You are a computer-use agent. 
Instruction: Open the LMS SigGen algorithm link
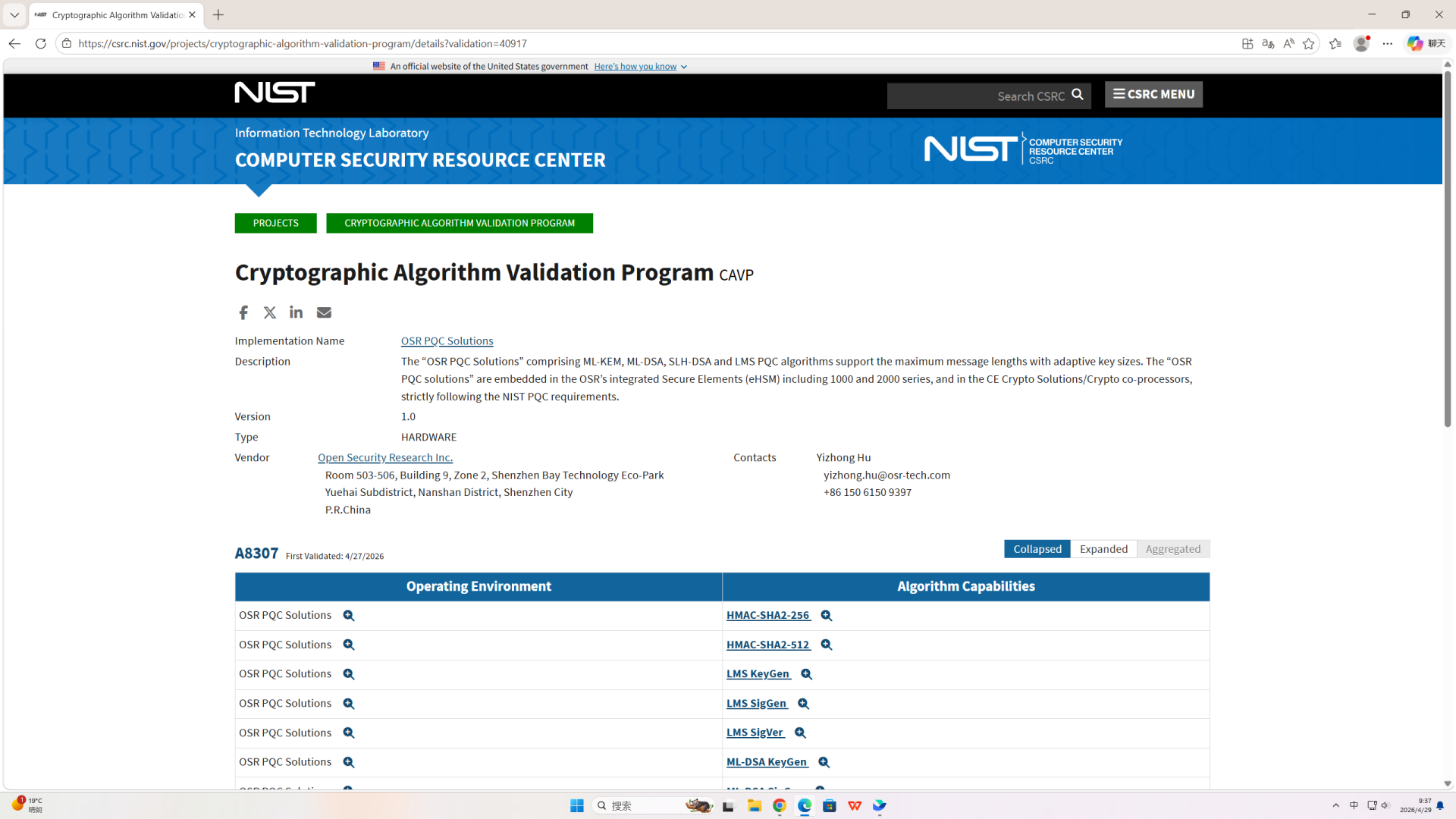tap(757, 703)
